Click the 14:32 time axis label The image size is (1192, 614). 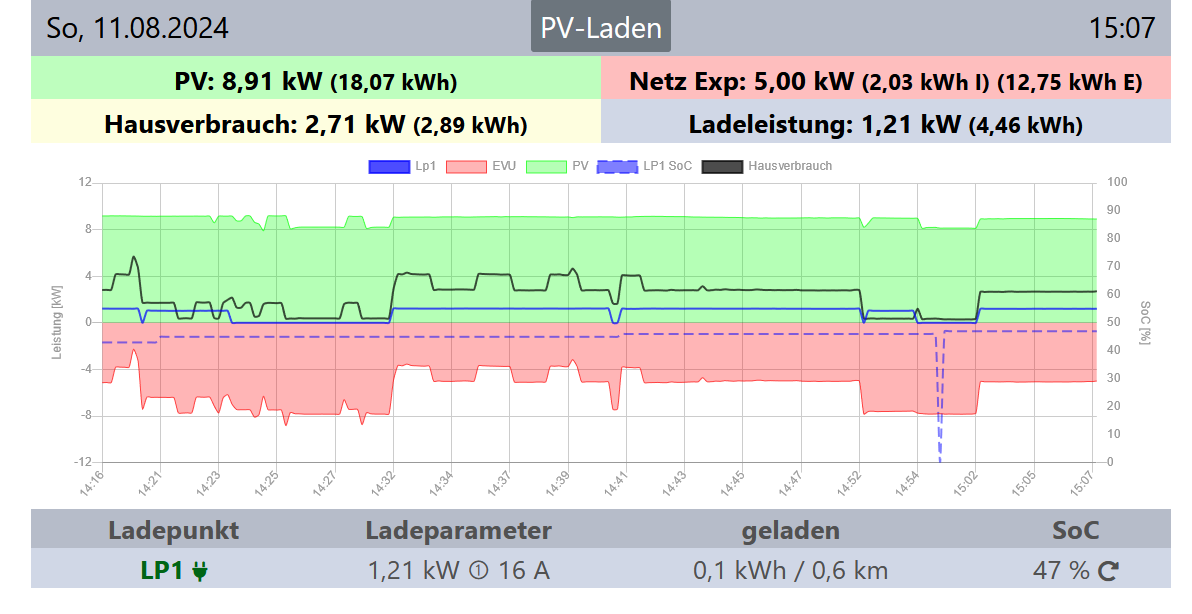tap(382, 483)
